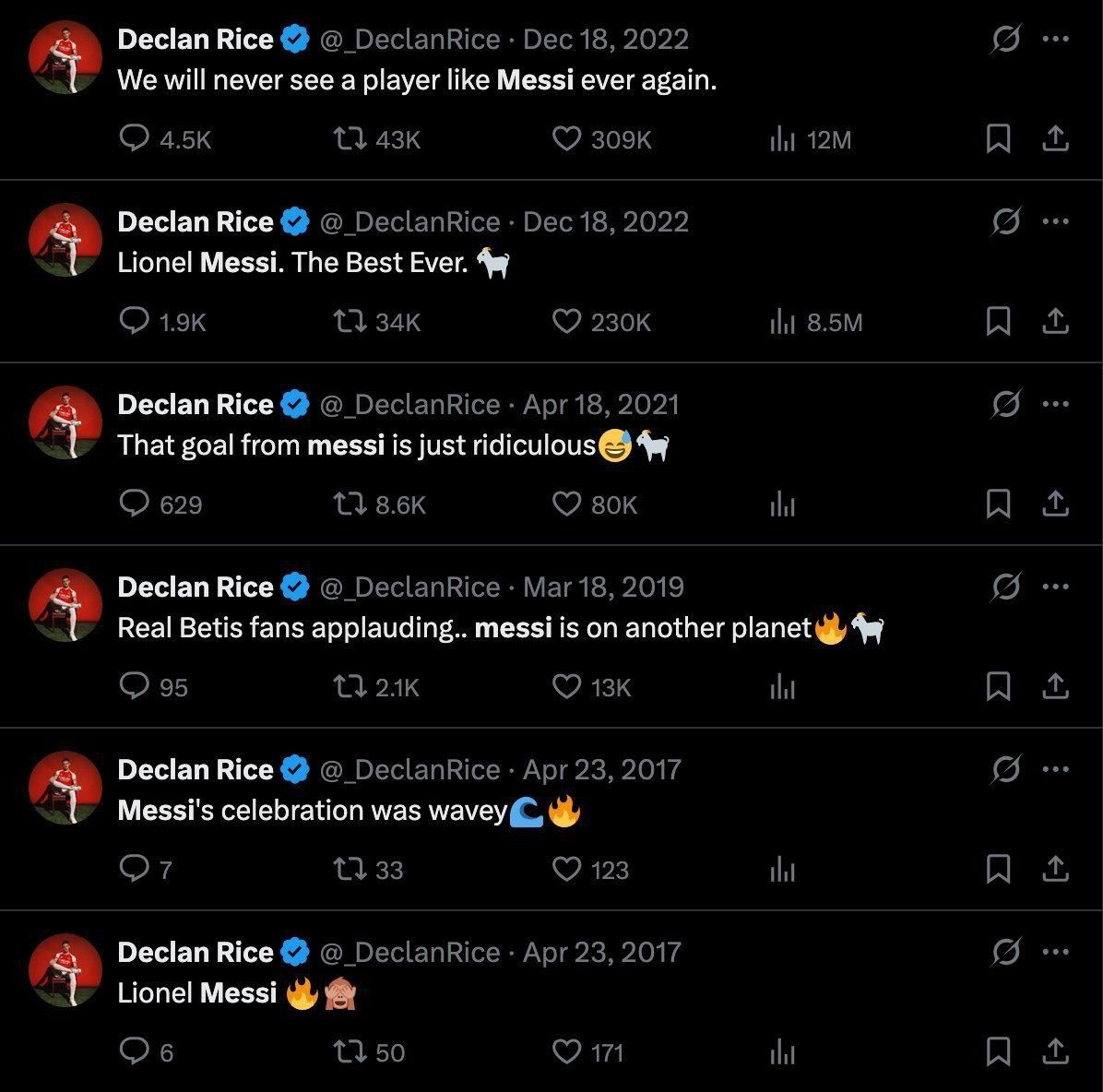Reply to the "Messi's celebration was wavey" tweet
Screen dimensions: 1103x1092
[136, 870]
